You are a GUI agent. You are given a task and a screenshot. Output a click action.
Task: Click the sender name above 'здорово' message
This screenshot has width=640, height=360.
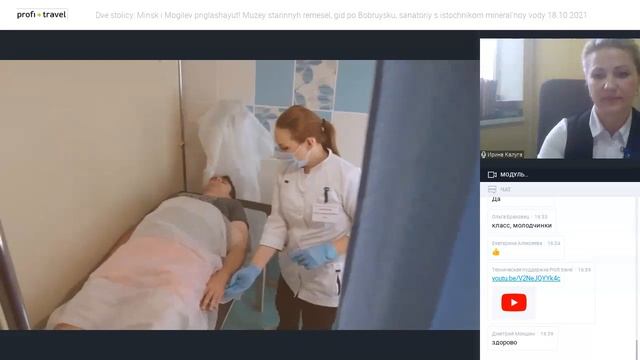513,333
